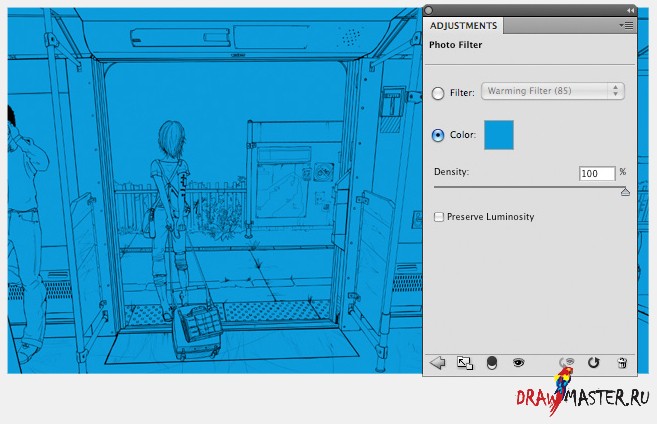
Task: Clip adjustment to layer icon
Action: 492,363
